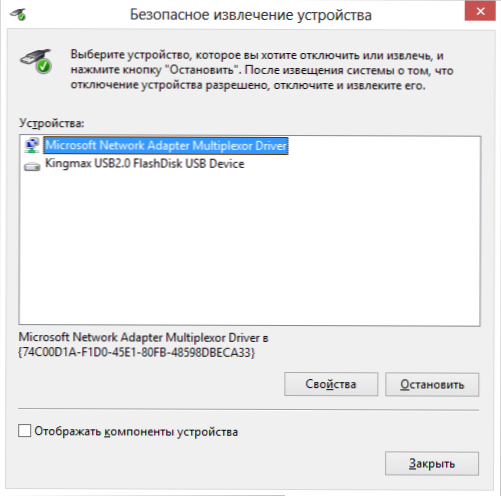Toggle via the Отображать компоненты устройства label text
This screenshot has height=496, width=501.
(136, 432)
